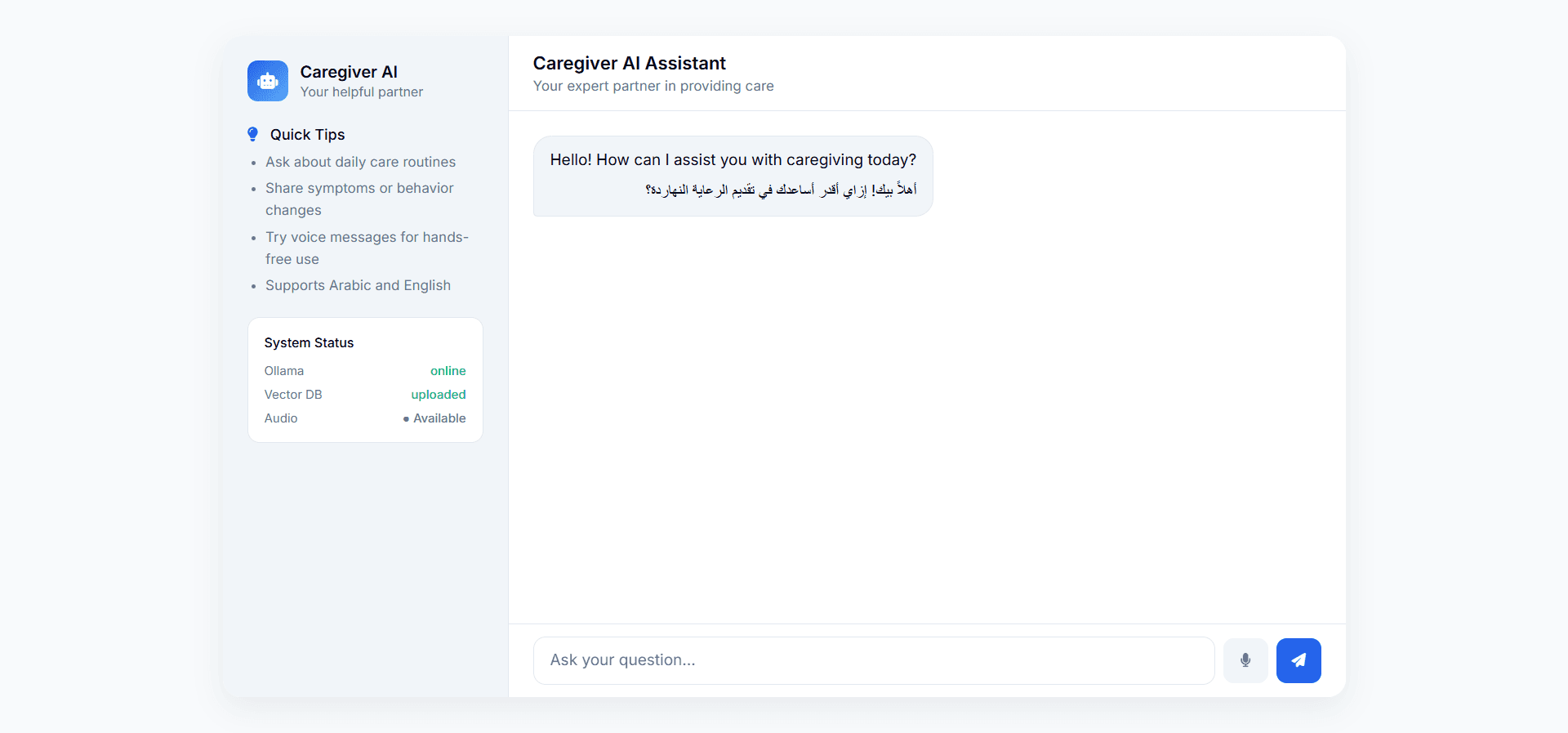Open the Caregiver AI sidebar menu heading
The height and width of the screenshot is (733, 1568).
tap(349, 72)
